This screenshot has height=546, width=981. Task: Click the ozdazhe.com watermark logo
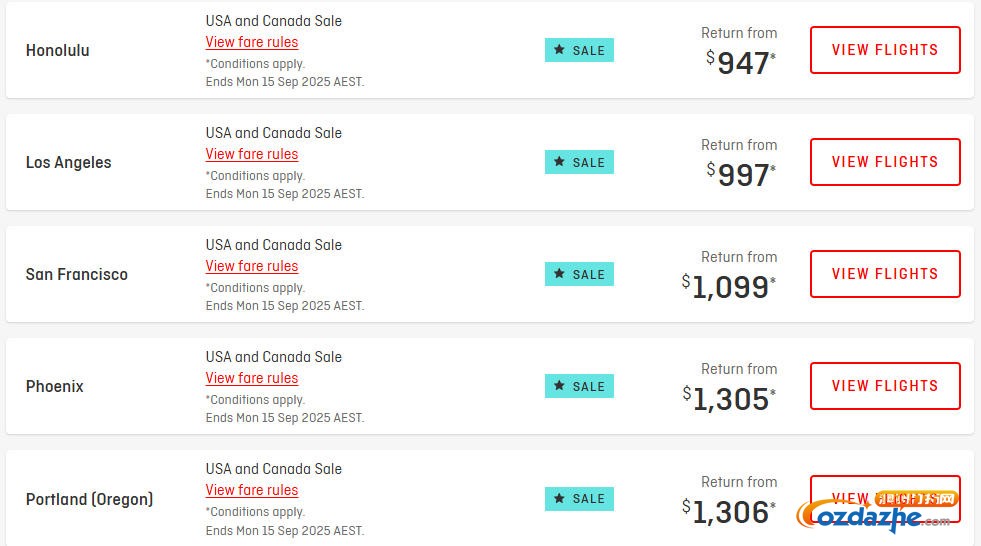click(875, 515)
